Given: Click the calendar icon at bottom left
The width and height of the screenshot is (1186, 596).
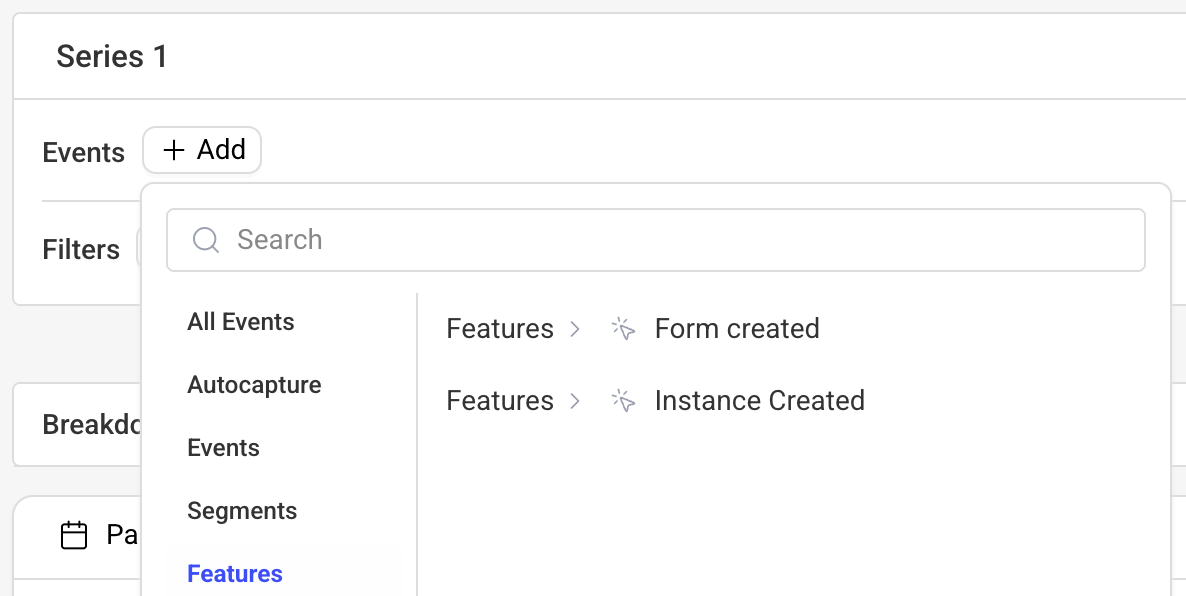Looking at the screenshot, I should pos(74,535).
